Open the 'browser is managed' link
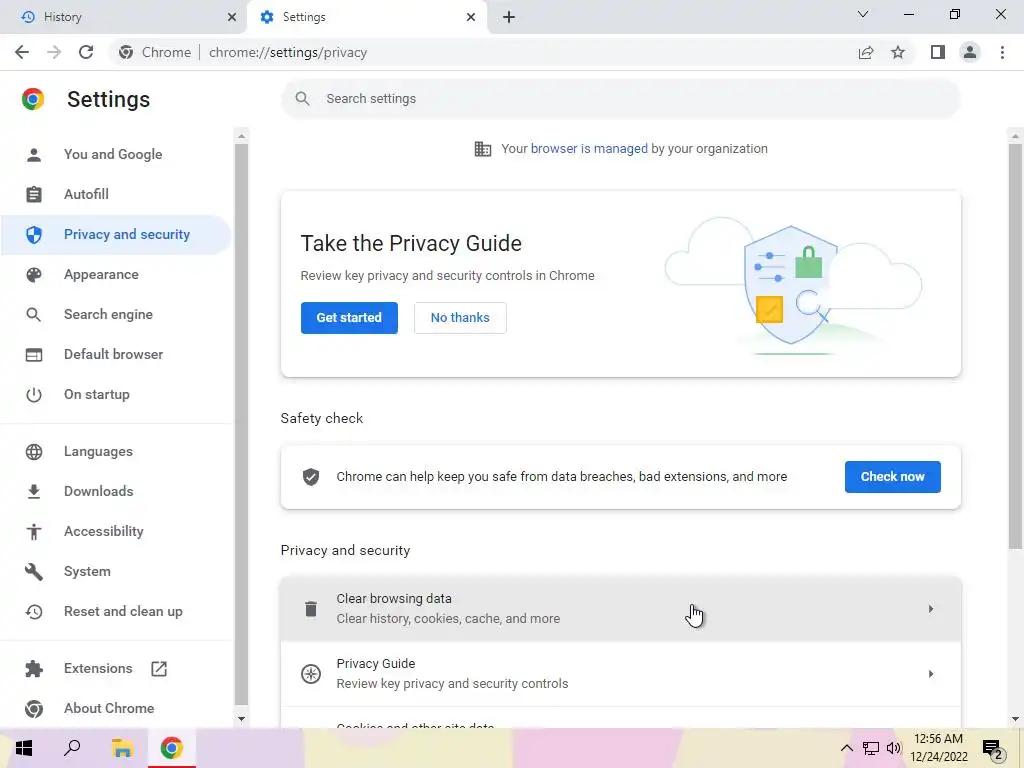 click(589, 148)
